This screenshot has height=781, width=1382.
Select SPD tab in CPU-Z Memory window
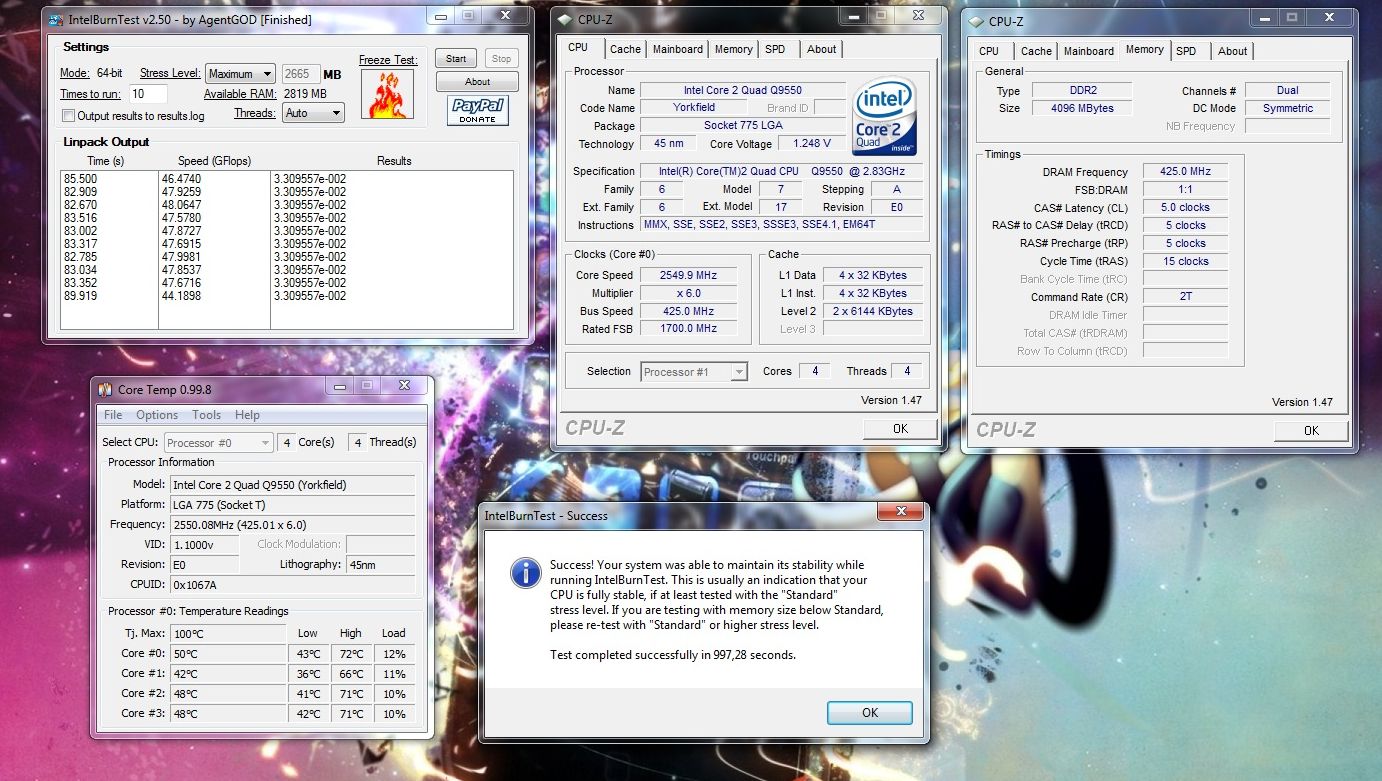click(1186, 51)
